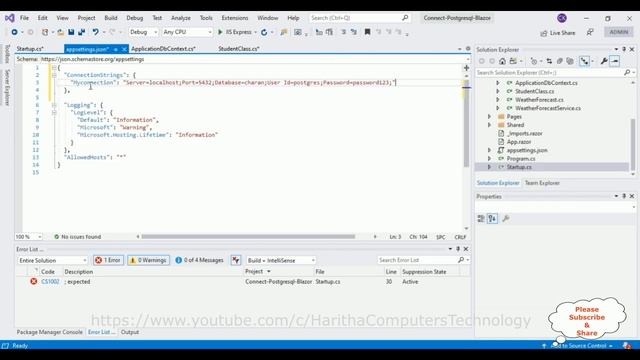Open the Extensions menu

coord(235,18)
